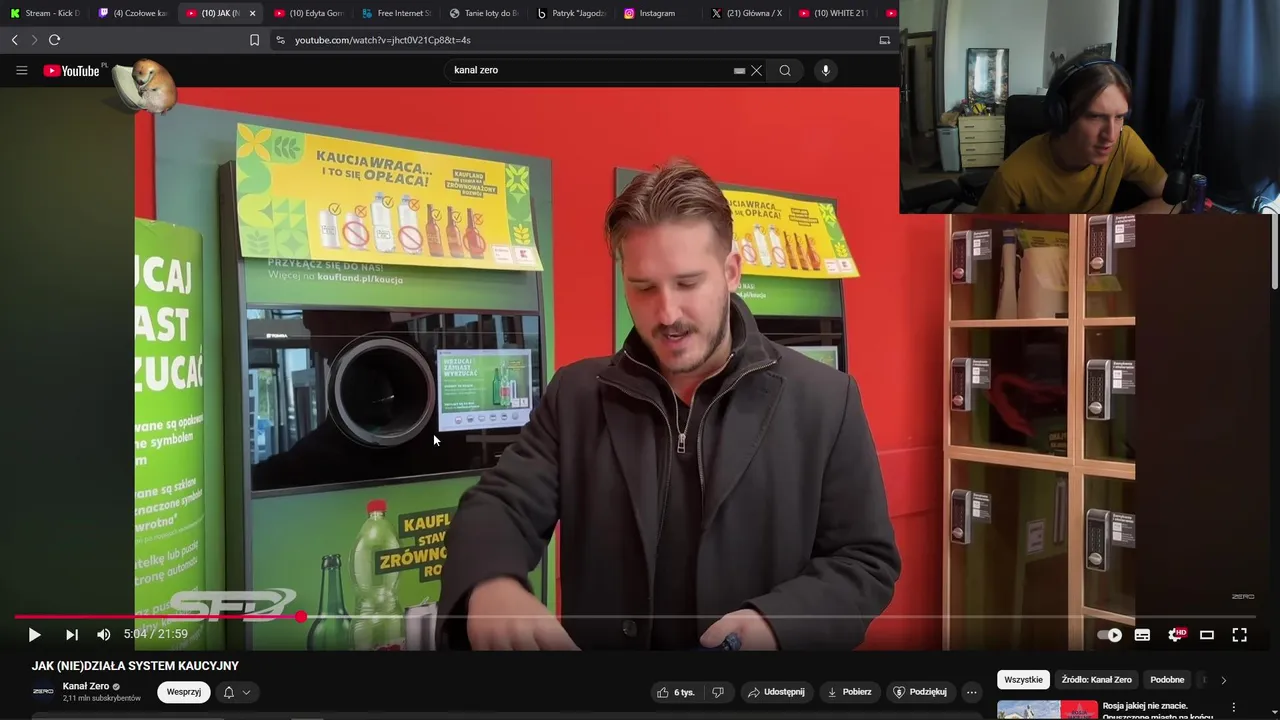Screen dimensions: 1280x720
Task: Open the on-screen keyboard in search box
Action: 740,70
